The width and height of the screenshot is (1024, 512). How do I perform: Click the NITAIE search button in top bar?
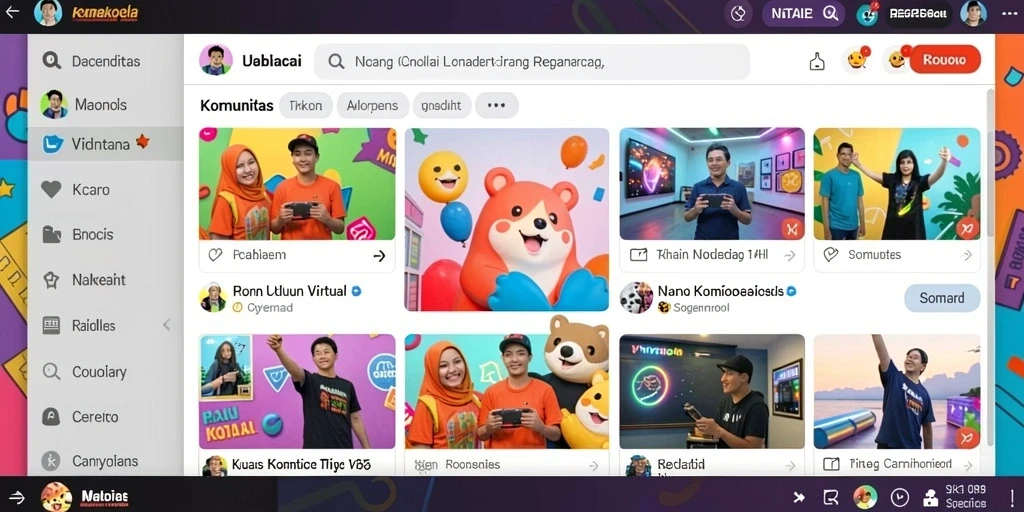click(x=803, y=13)
